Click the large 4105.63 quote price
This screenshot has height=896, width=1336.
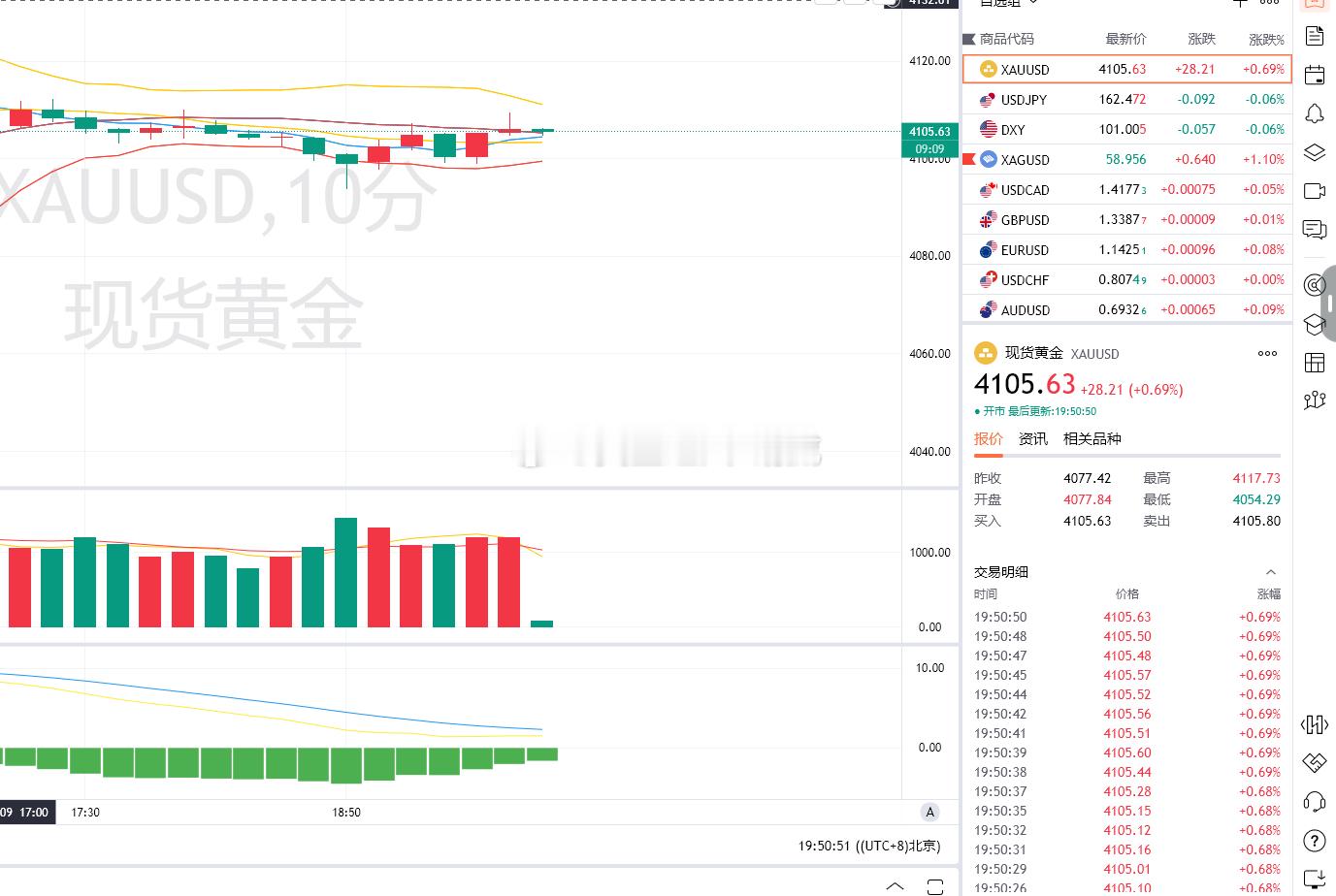1025,384
